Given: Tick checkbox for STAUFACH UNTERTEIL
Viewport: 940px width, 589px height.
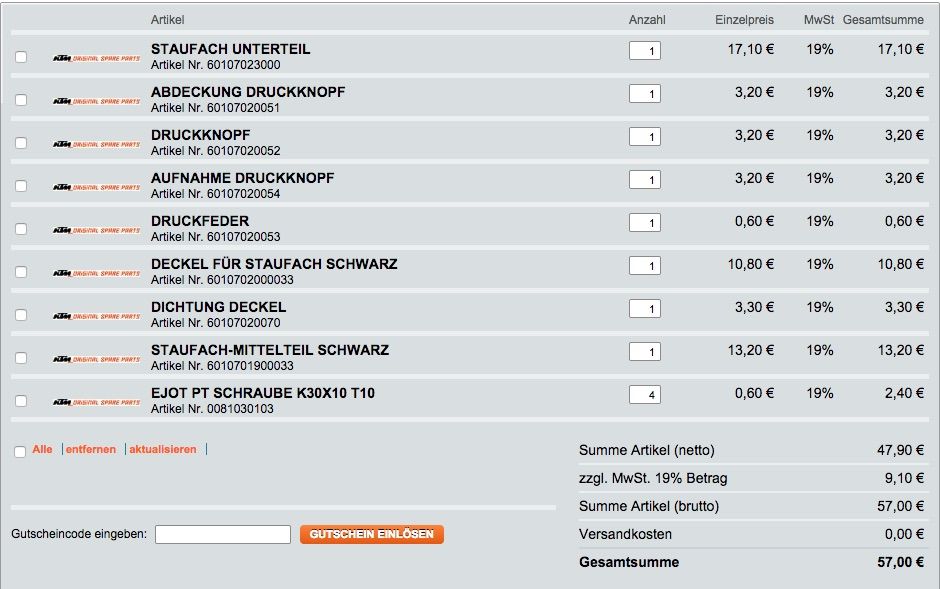Looking at the screenshot, I should (21, 58).
